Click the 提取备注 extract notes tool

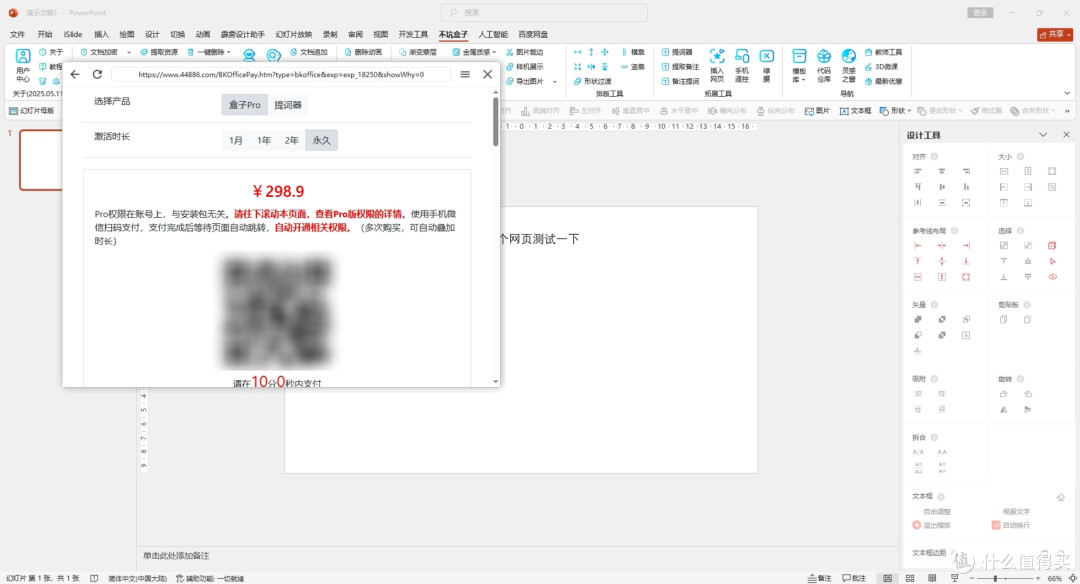click(x=681, y=67)
